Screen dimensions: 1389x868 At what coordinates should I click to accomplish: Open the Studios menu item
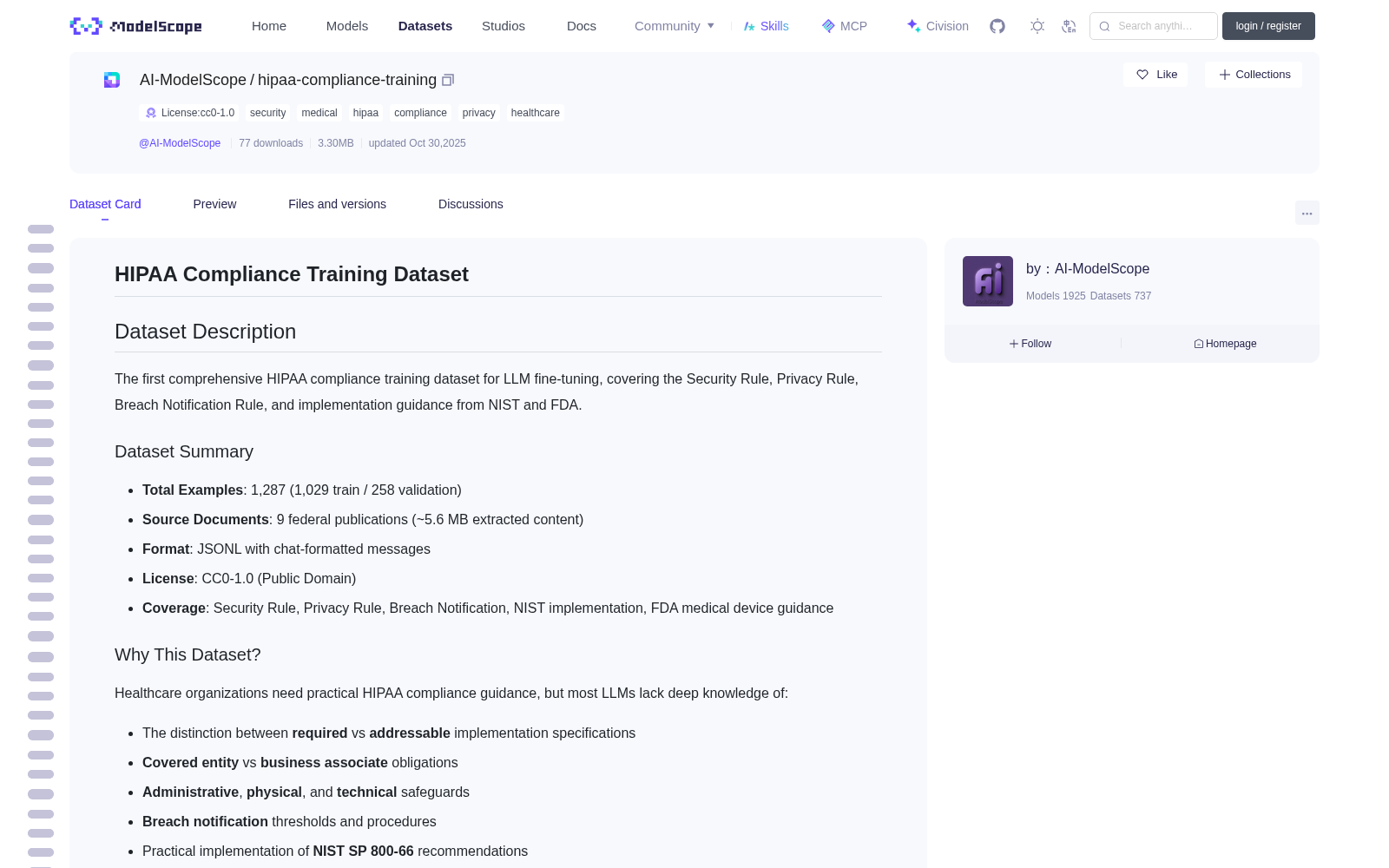pos(504,26)
